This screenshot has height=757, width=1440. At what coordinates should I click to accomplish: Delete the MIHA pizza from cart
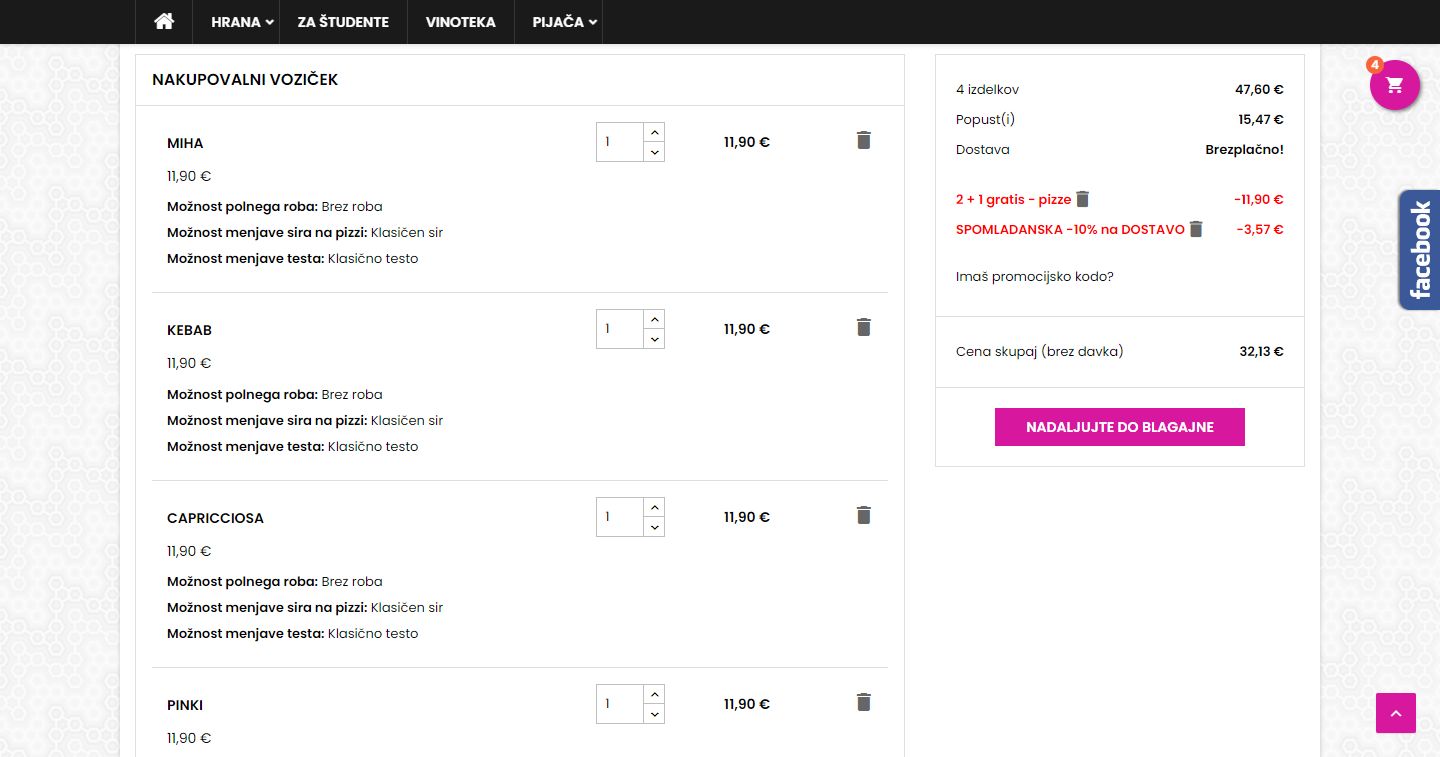tap(864, 141)
